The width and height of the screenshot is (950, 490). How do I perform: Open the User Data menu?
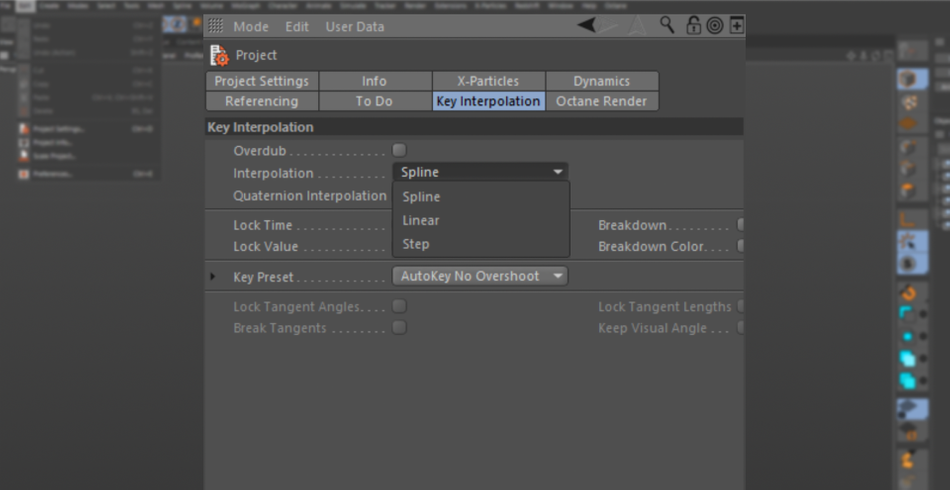coord(354,27)
